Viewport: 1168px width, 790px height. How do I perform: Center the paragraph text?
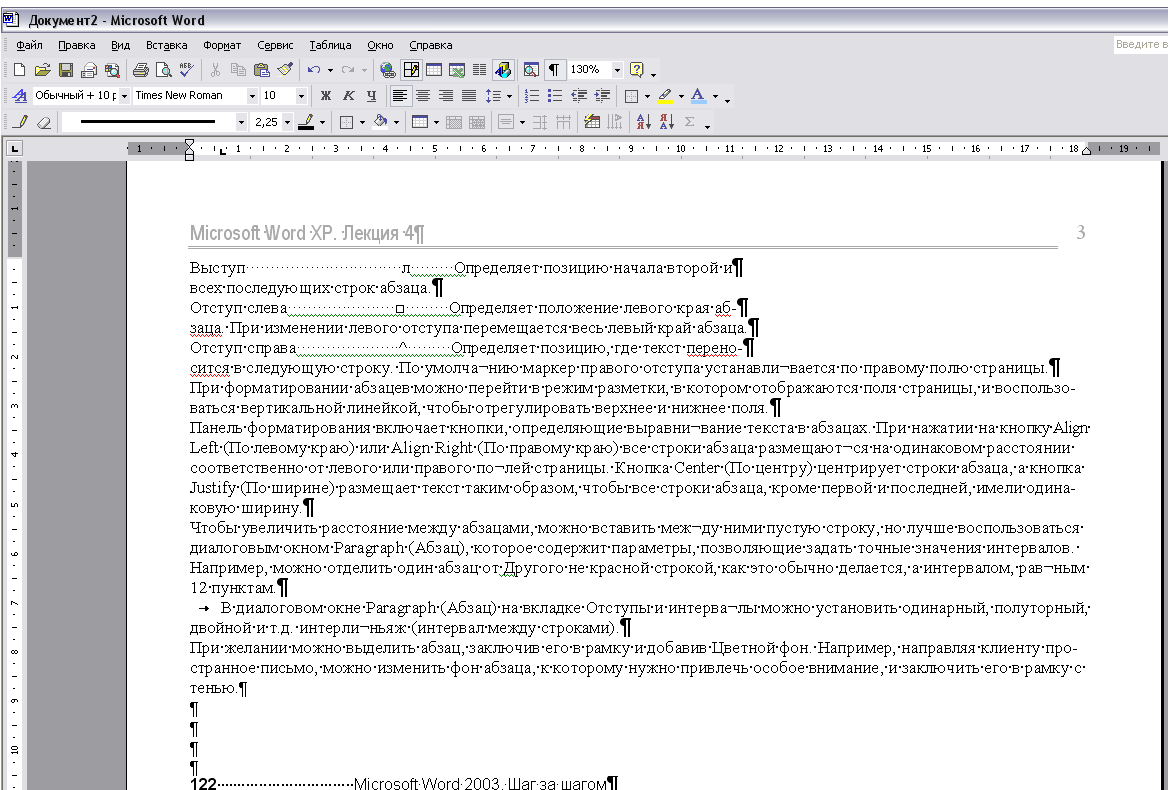pyautogui.click(x=423, y=95)
